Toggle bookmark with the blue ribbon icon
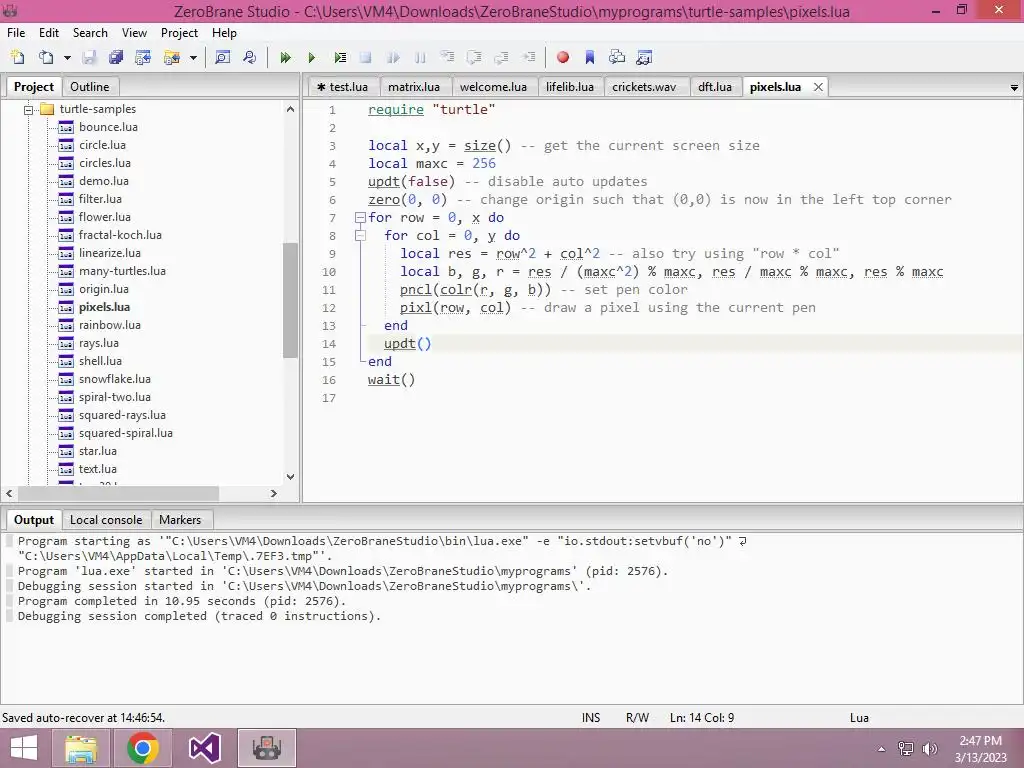Screen dimensions: 1024x768 pos(590,57)
